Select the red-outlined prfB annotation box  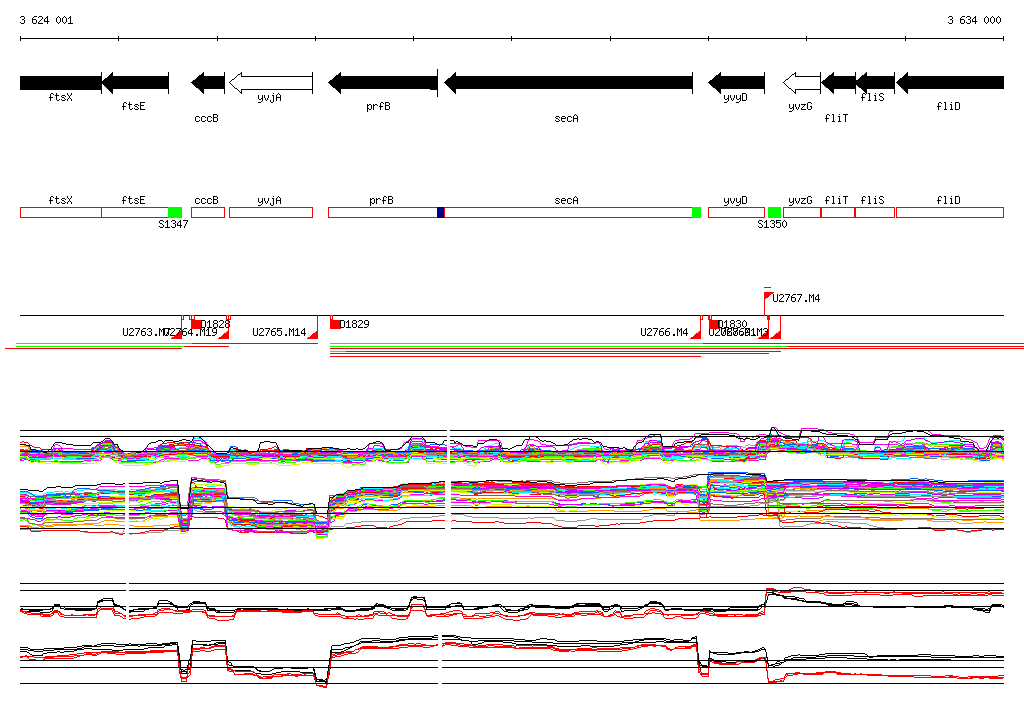click(380, 212)
